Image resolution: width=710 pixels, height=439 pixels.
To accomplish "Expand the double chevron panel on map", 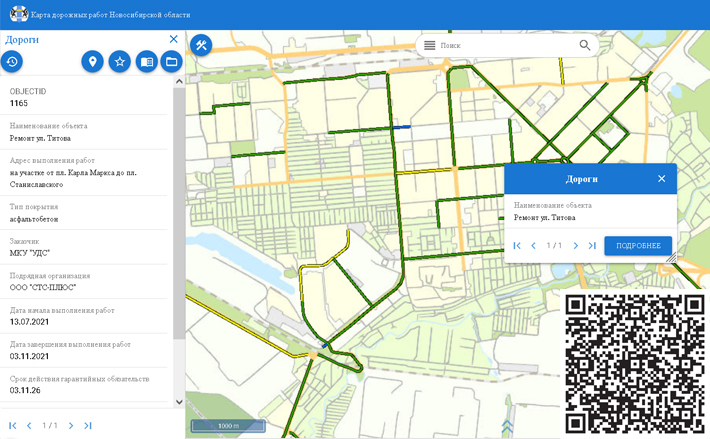I will (x=507, y=425).
